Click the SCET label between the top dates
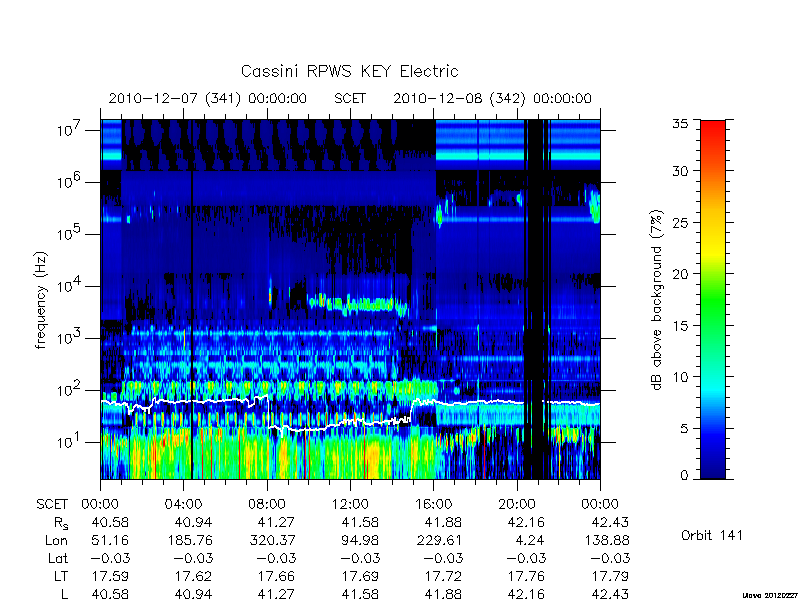This screenshot has width=800, height=600. point(350,98)
